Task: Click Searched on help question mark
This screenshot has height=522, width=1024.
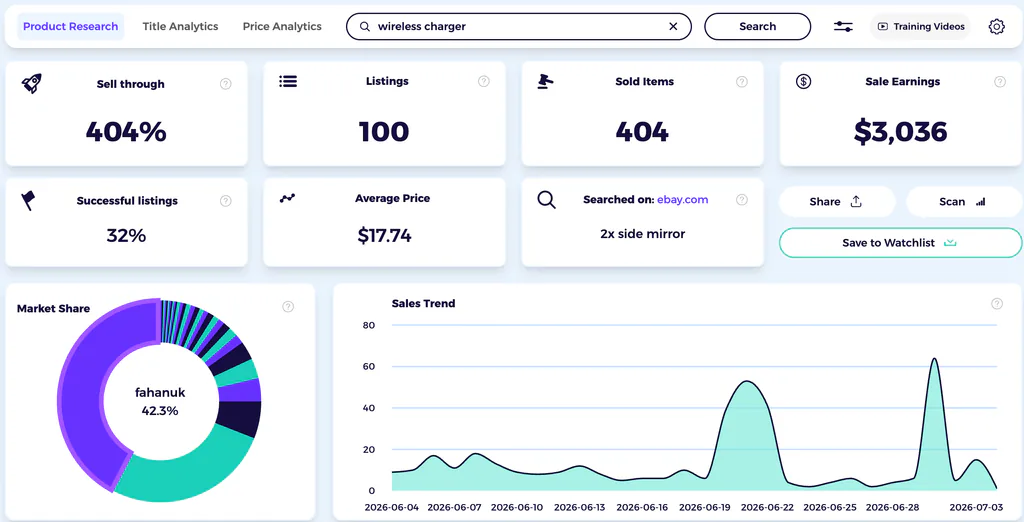Action: [x=742, y=200]
